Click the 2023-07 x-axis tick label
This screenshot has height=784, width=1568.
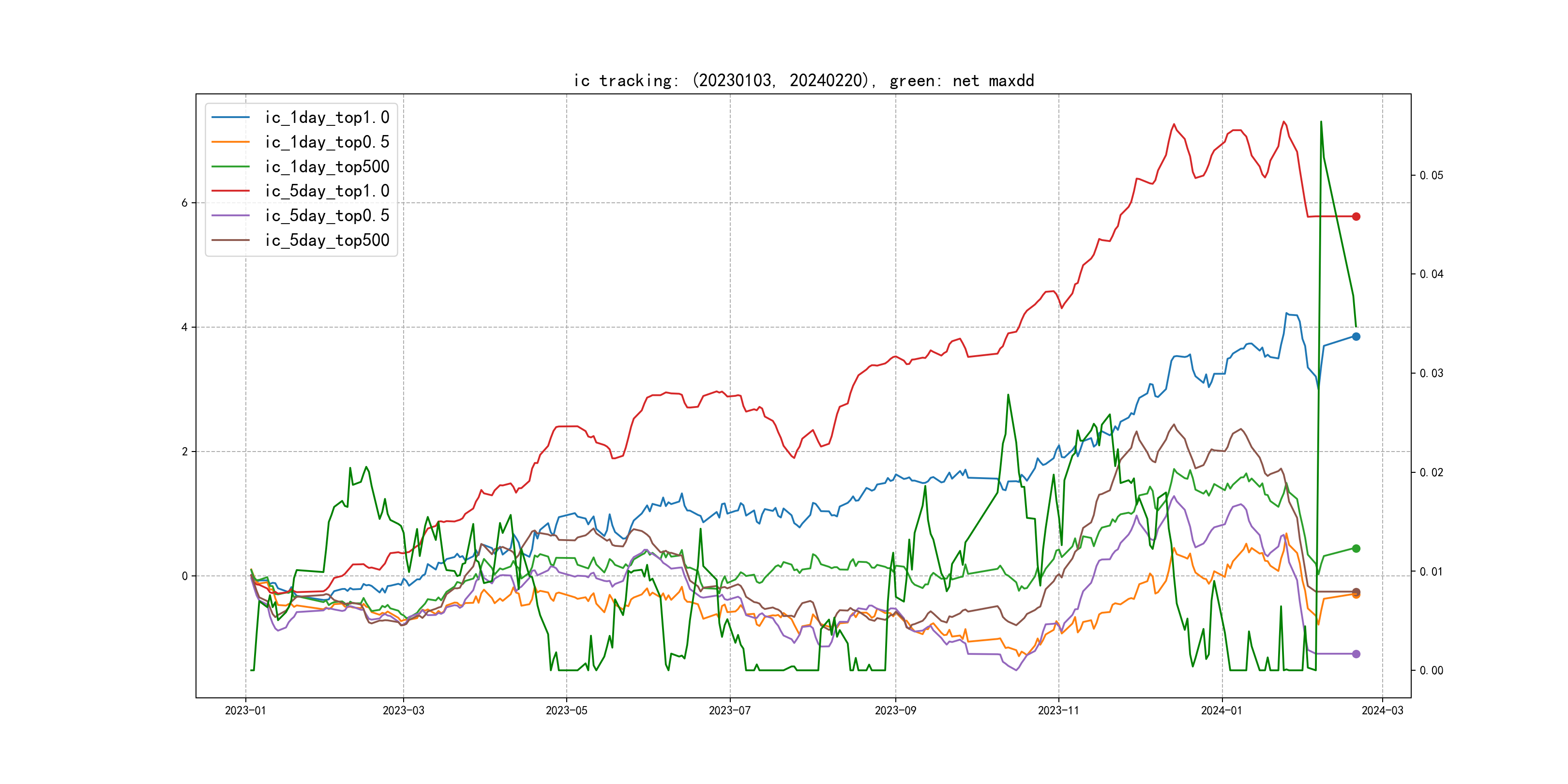pyautogui.click(x=730, y=710)
